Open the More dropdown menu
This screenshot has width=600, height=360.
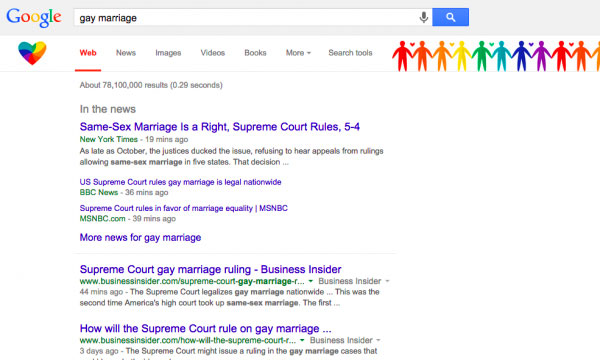point(298,53)
